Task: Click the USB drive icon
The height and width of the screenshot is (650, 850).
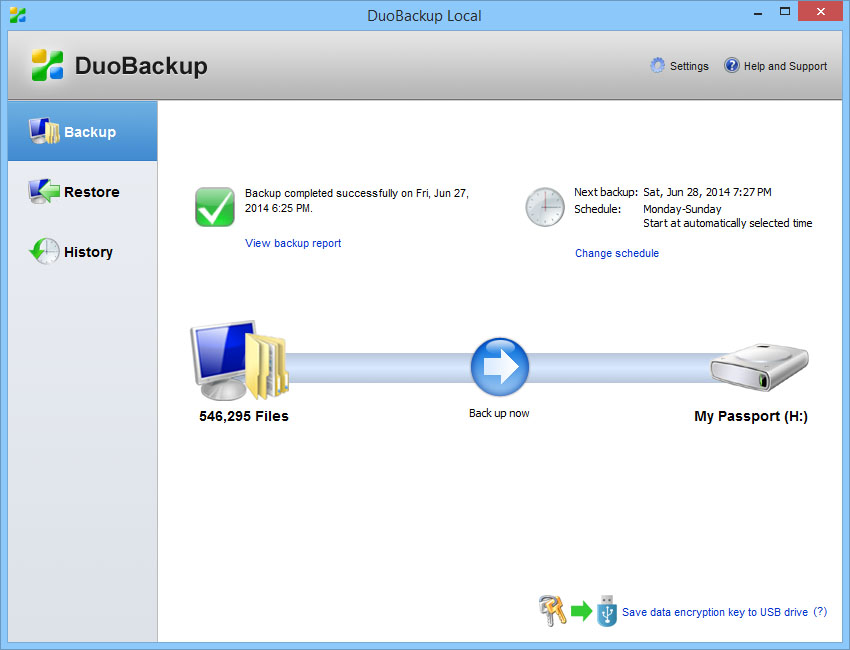Action: coord(607,611)
